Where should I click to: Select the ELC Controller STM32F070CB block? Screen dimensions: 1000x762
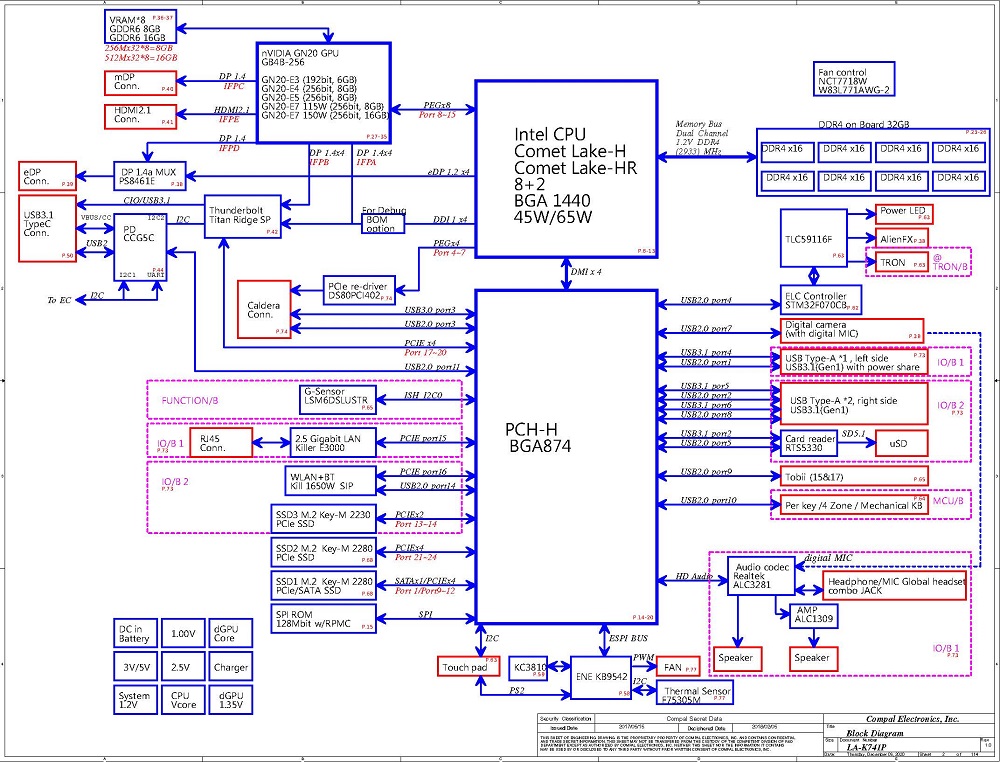(x=821, y=300)
